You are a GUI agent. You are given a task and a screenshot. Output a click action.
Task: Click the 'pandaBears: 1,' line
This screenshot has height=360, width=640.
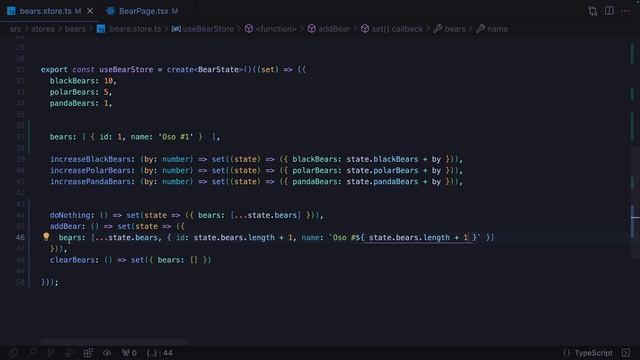pyautogui.click(x=81, y=103)
